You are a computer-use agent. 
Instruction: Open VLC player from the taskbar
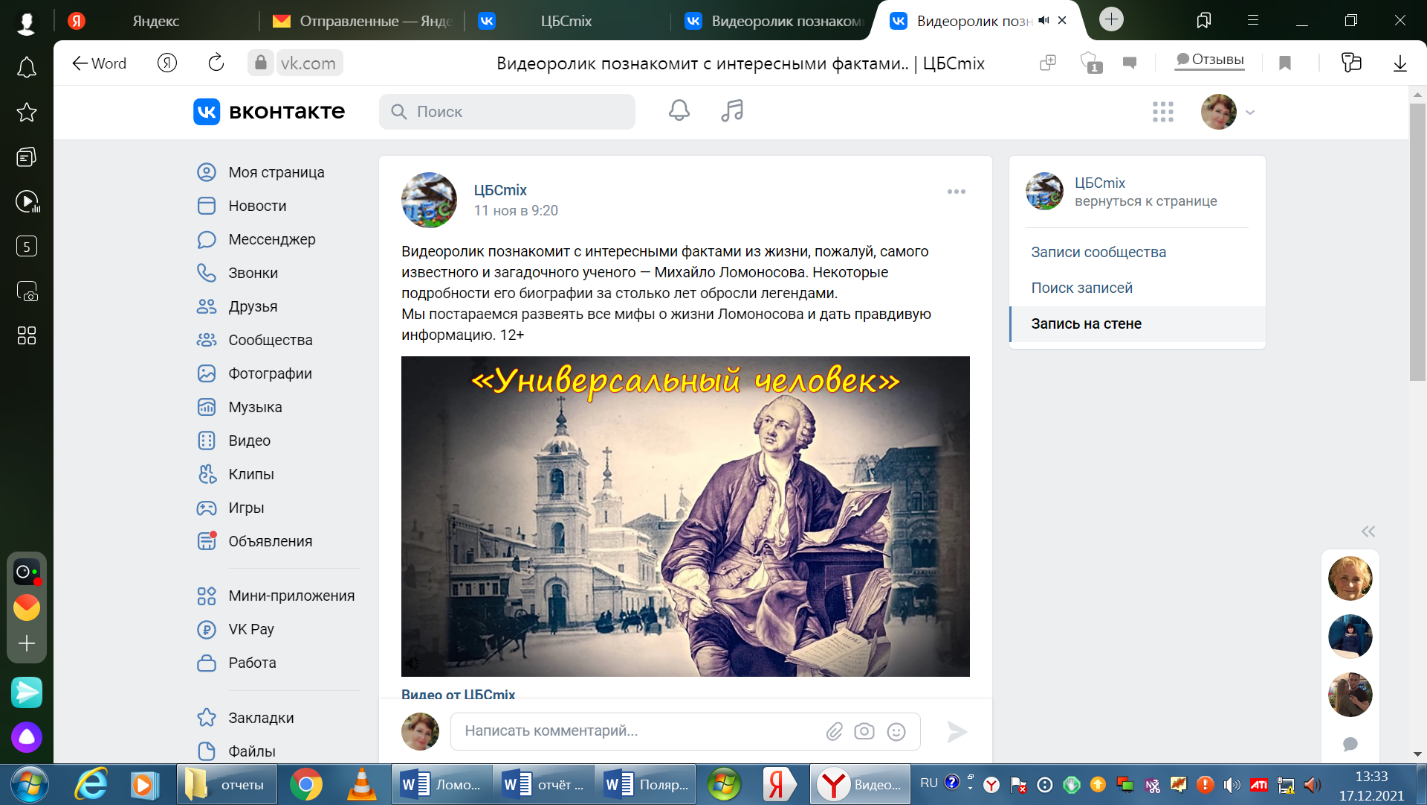[361, 784]
